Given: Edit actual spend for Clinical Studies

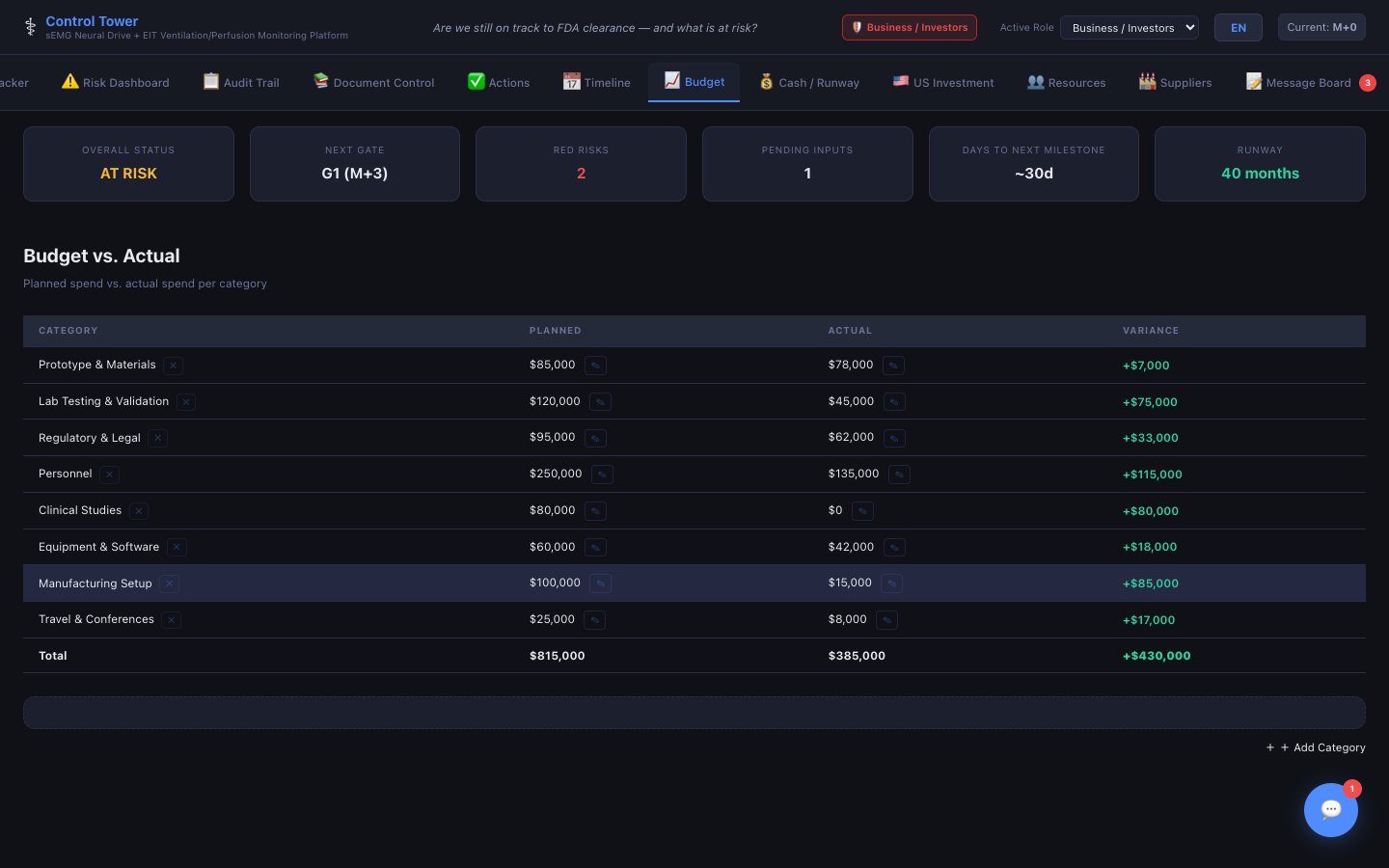Looking at the screenshot, I should (862, 511).
